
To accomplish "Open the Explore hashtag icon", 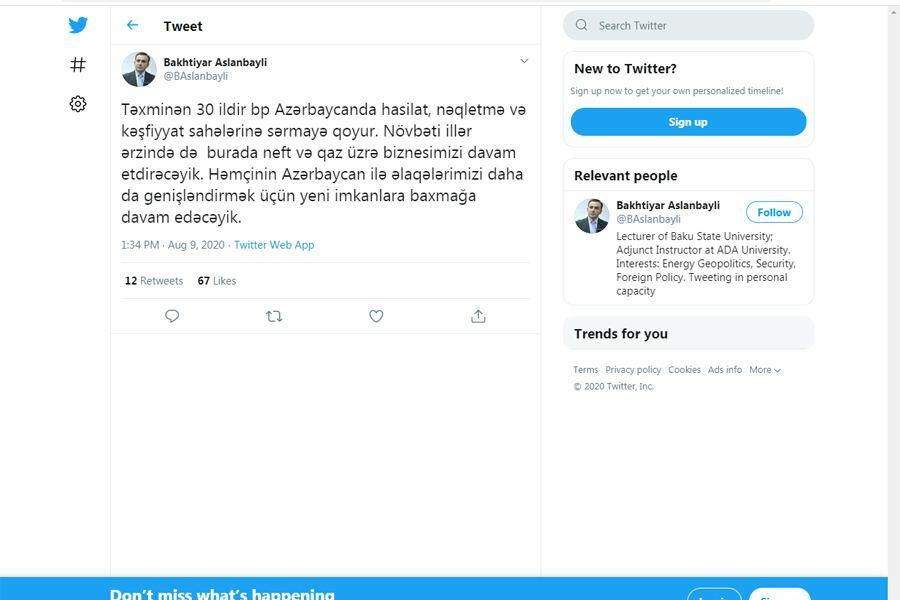I will tap(78, 64).
